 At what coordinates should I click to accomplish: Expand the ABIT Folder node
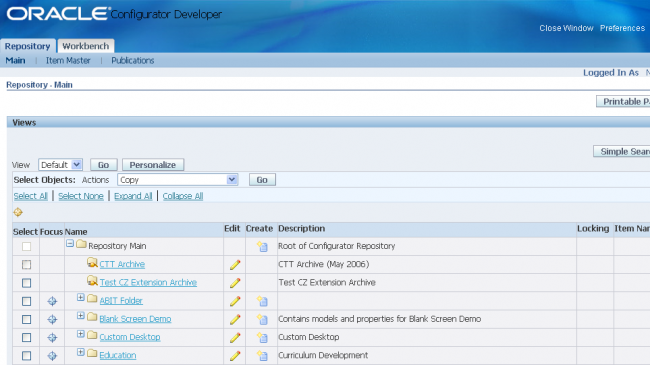(x=81, y=297)
